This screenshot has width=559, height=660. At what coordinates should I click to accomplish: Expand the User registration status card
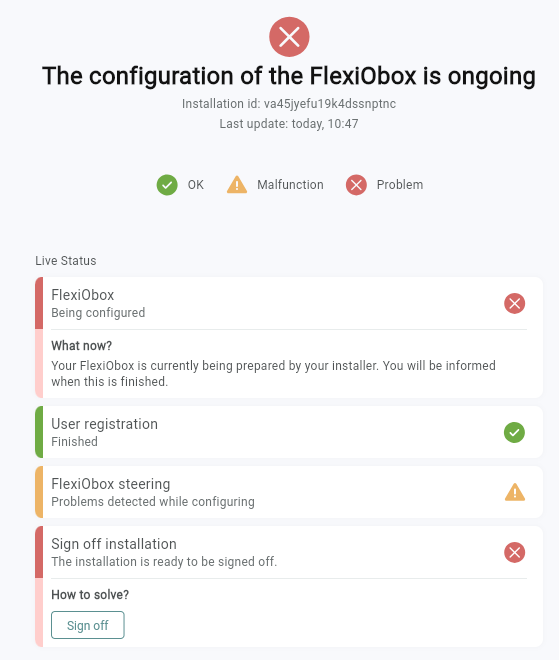289,432
